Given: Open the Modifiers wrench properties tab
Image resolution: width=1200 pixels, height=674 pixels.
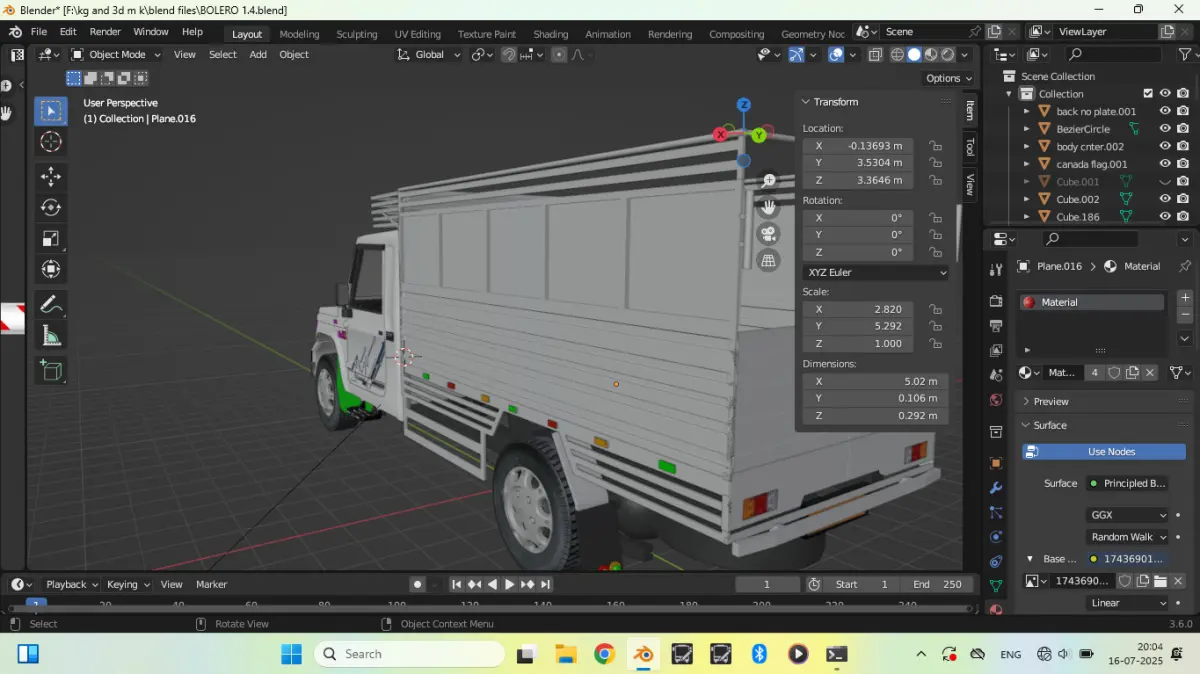Looking at the screenshot, I should [996, 488].
